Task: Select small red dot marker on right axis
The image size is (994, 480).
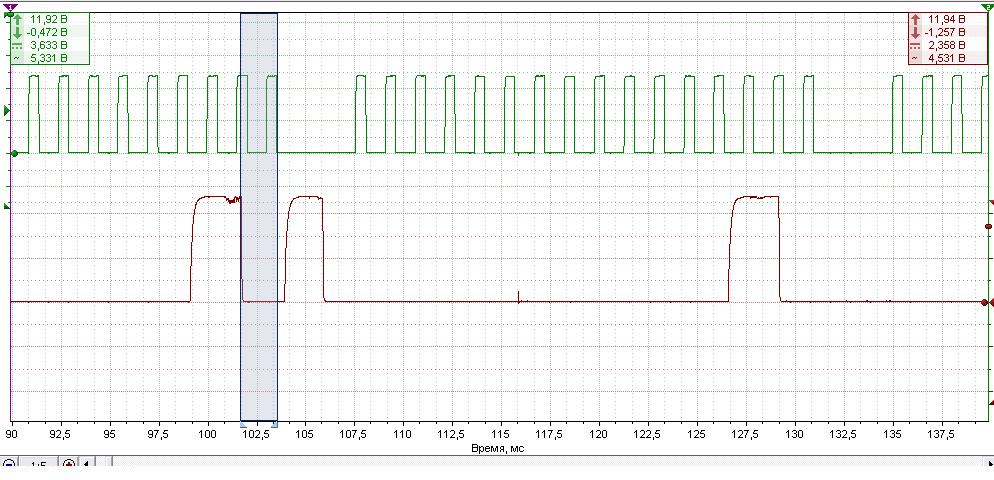Action: click(x=988, y=226)
